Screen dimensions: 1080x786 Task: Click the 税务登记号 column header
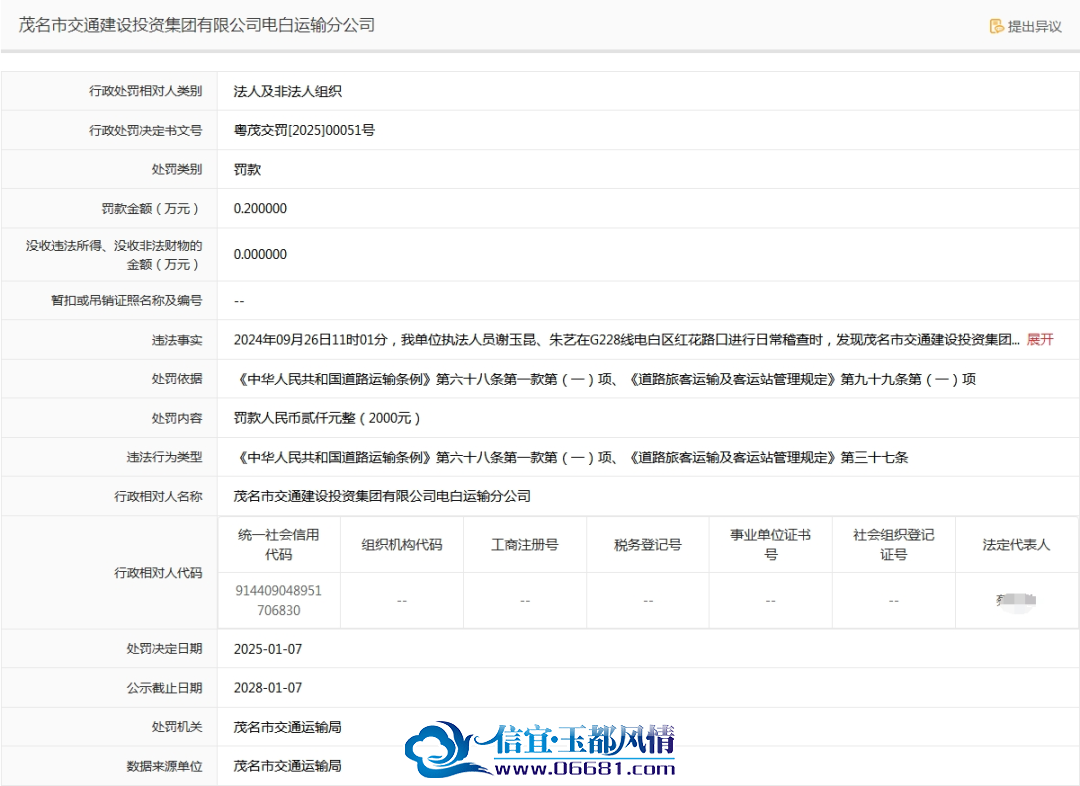(647, 544)
